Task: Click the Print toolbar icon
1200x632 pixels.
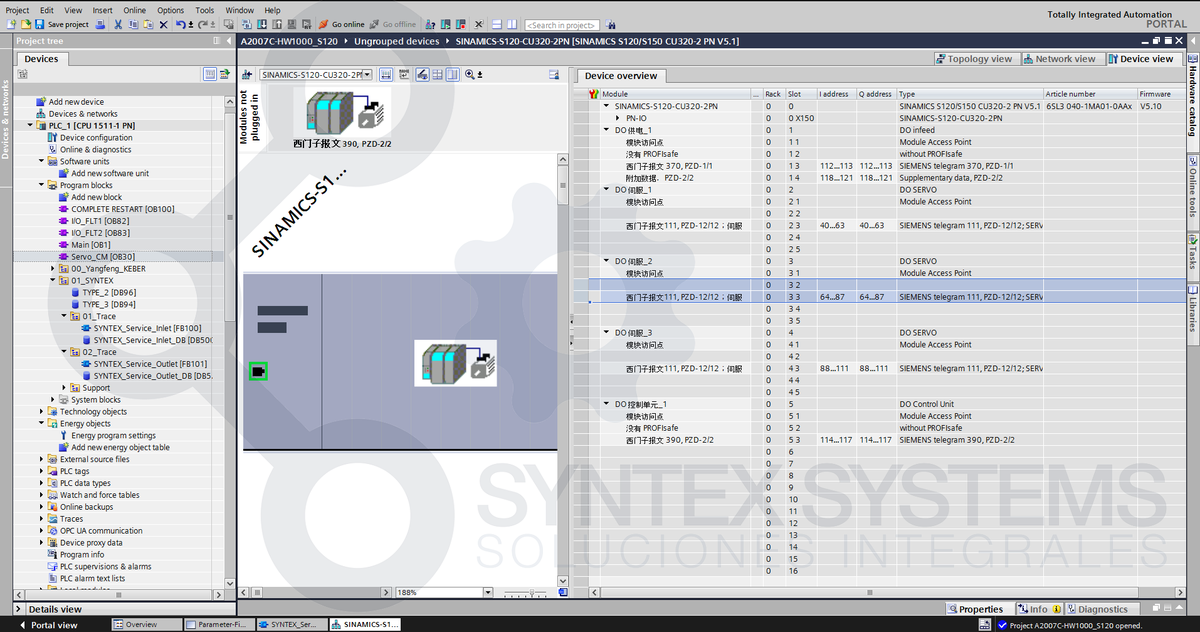Action: 101,24
